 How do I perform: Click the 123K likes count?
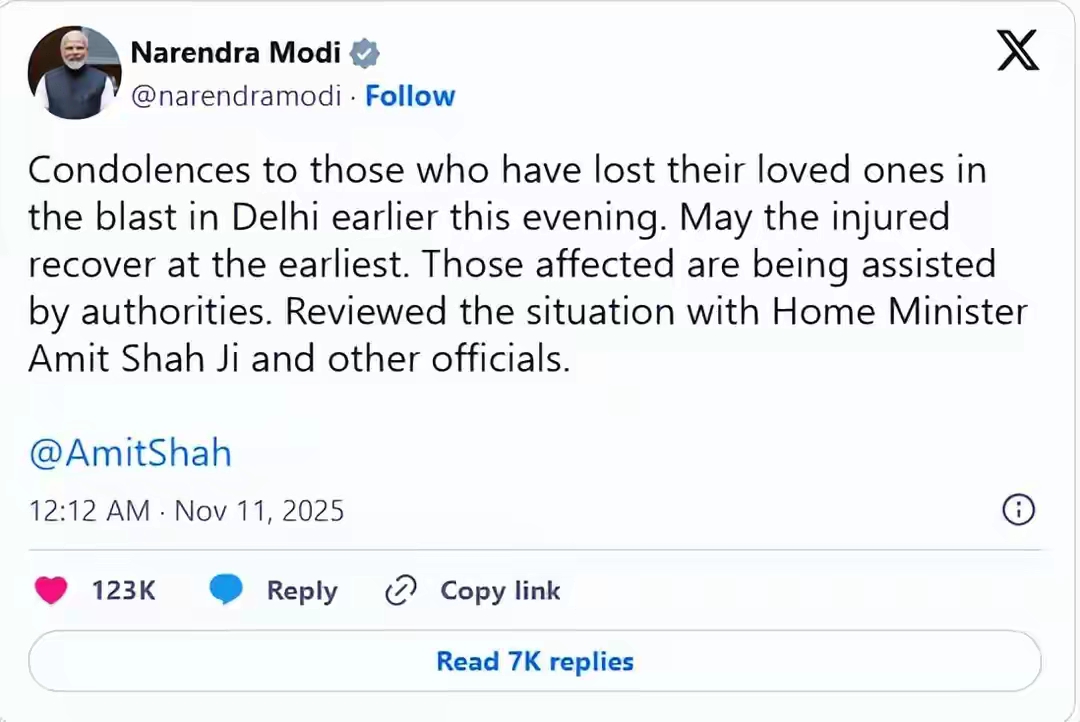coord(124,591)
